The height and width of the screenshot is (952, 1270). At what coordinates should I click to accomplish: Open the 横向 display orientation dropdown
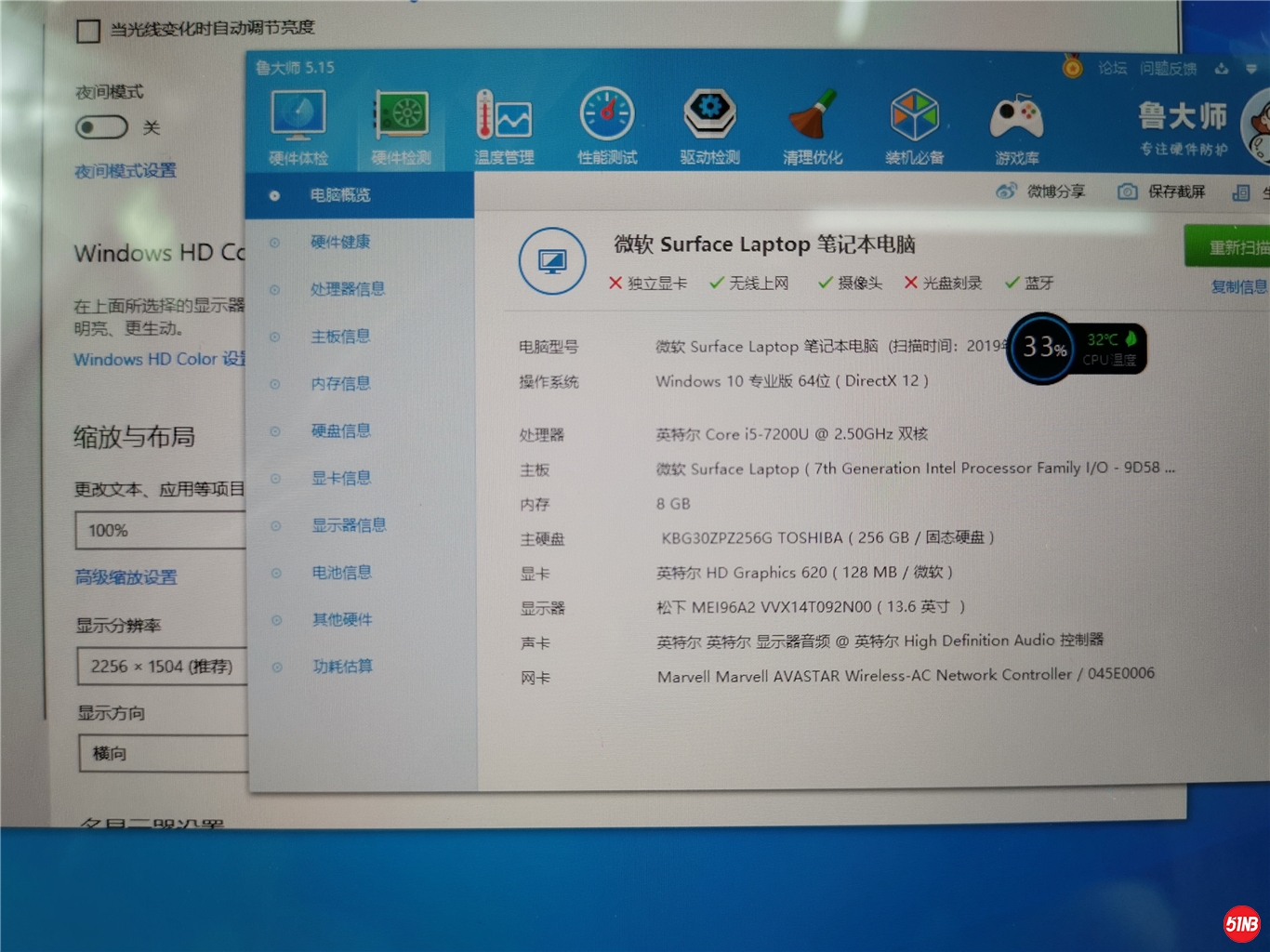coord(164,754)
